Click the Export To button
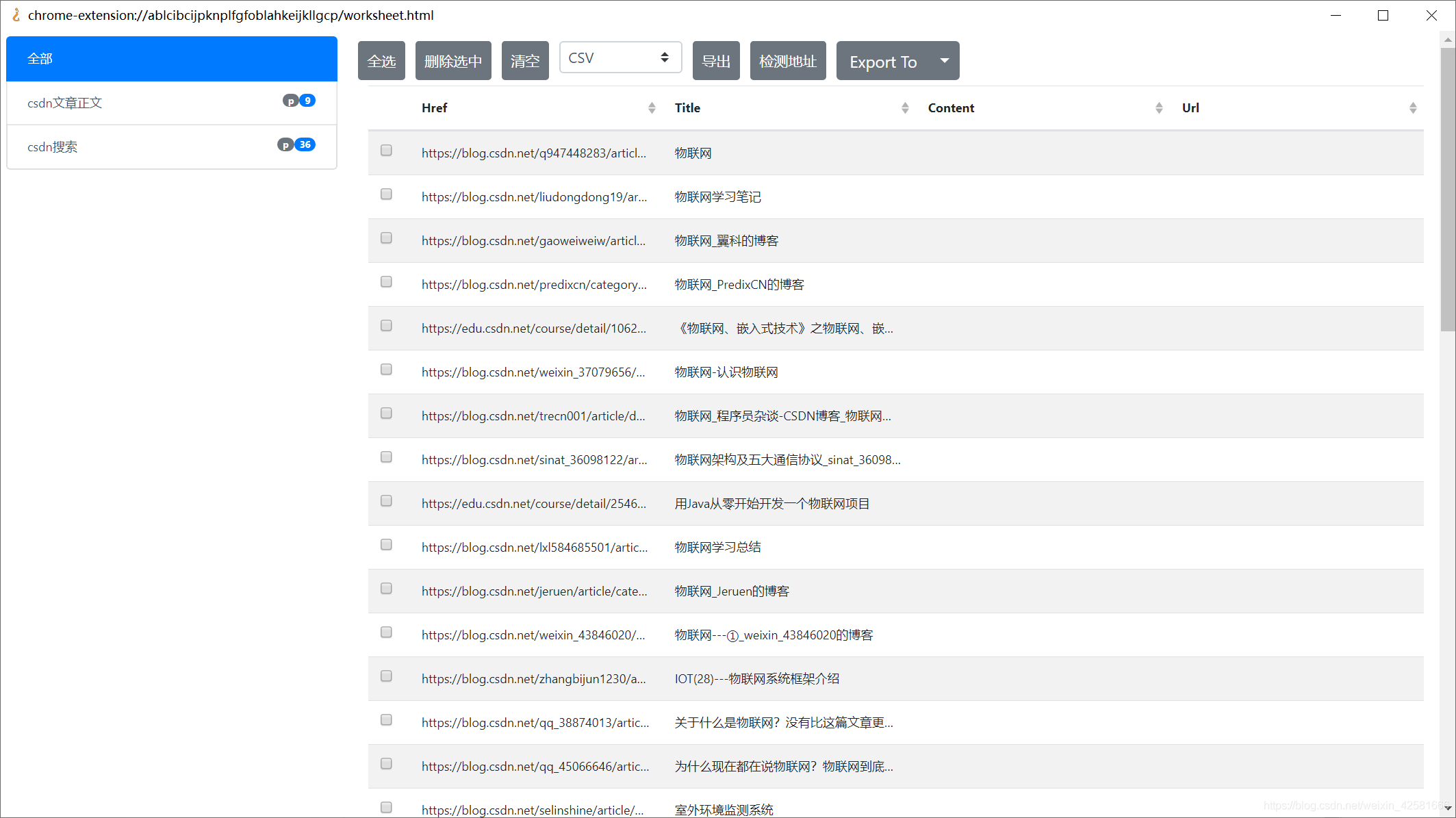Viewport: 1456px width, 818px height. (x=883, y=61)
